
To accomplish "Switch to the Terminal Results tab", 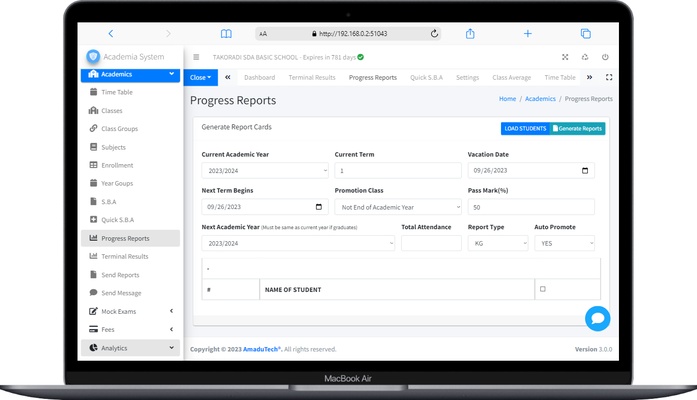I will (312, 77).
